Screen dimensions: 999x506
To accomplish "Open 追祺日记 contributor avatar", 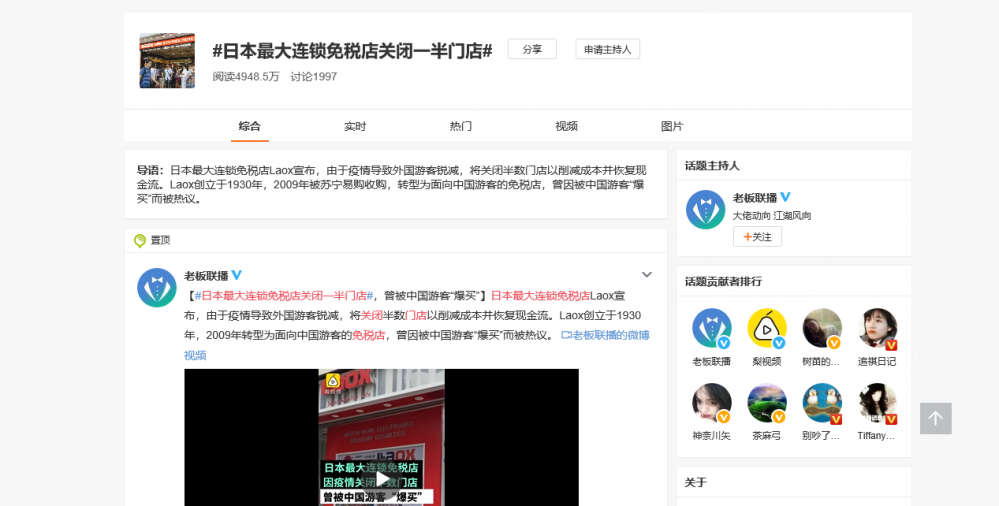I will [x=877, y=328].
